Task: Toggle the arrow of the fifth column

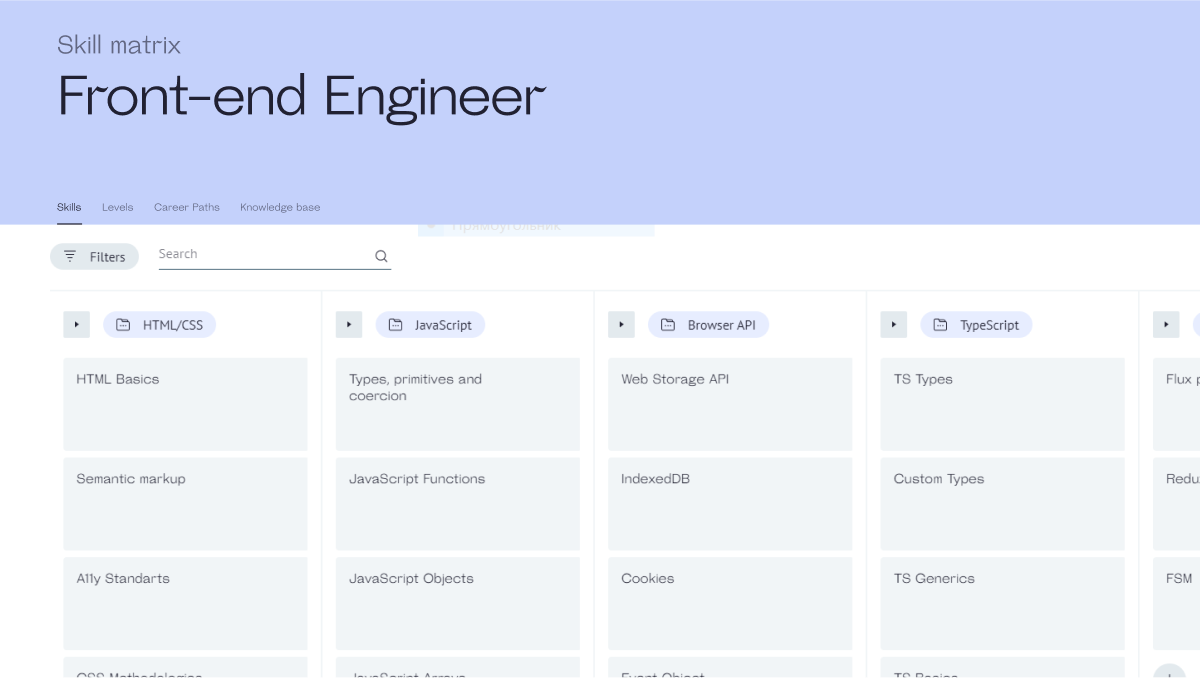Action: tap(1166, 324)
